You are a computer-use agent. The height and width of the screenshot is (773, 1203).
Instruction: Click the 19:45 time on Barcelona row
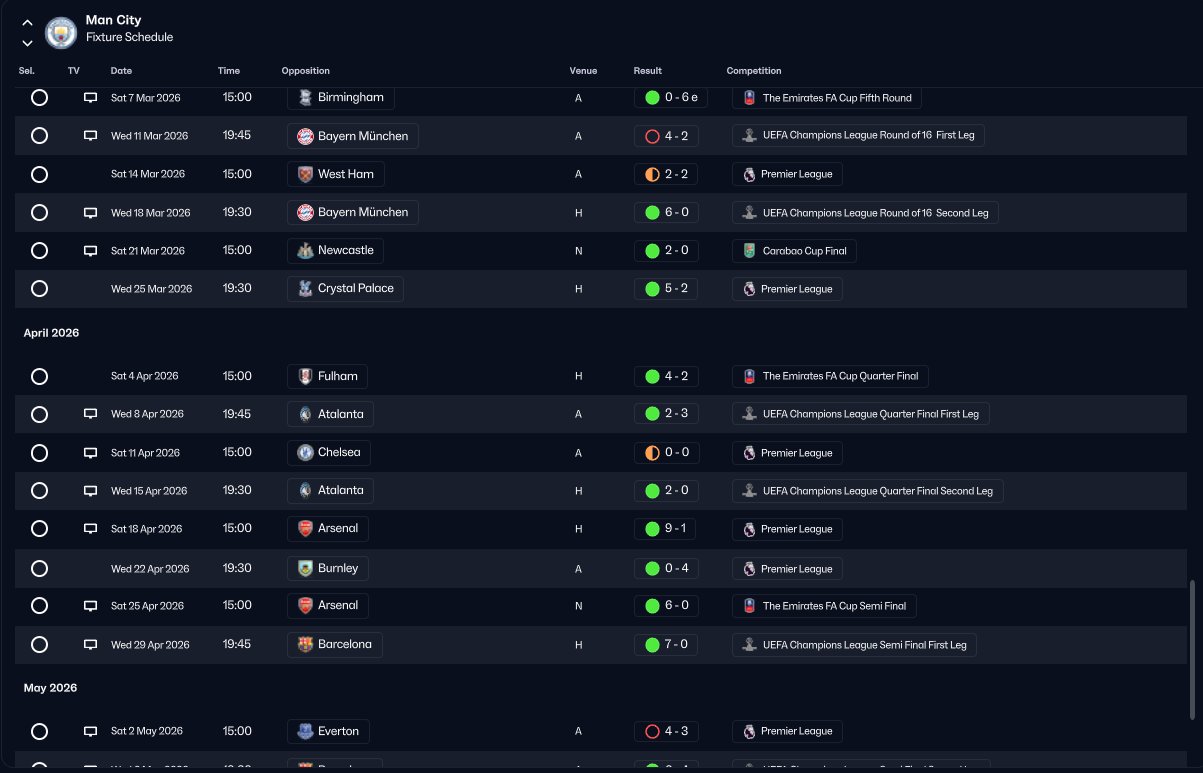(237, 645)
